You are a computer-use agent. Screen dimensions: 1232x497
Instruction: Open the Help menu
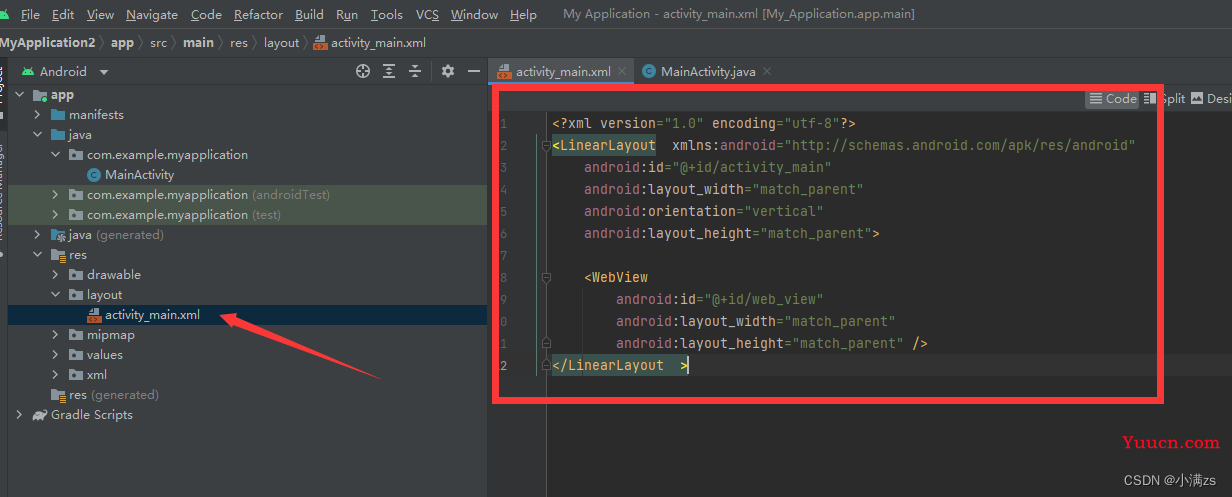point(523,15)
